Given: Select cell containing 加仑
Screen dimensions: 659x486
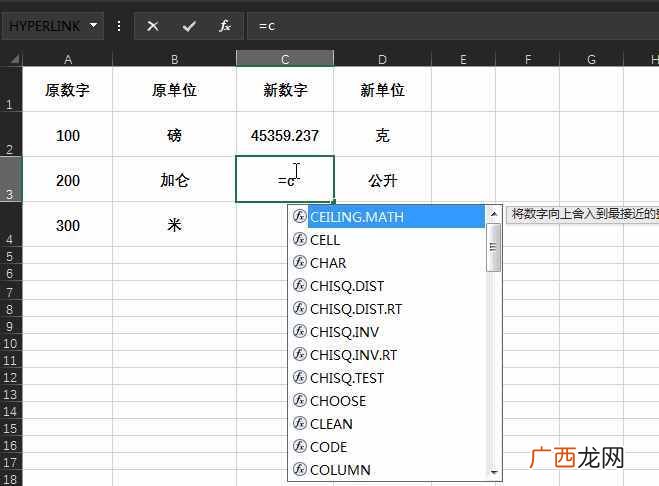Looking at the screenshot, I should (x=174, y=180).
